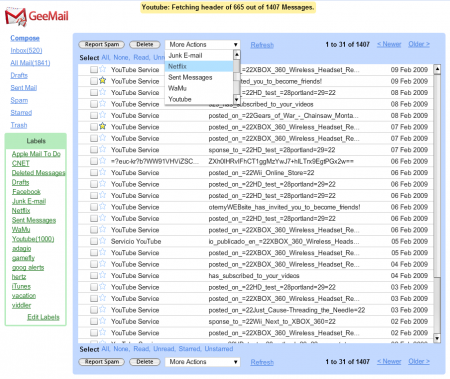Choose Junk E-mail in More Actions list
This screenshot has height=379, width=450.
199,55
